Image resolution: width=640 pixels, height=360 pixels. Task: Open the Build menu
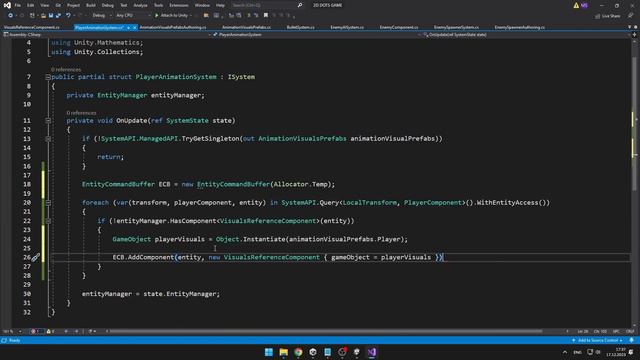[91, 5]
